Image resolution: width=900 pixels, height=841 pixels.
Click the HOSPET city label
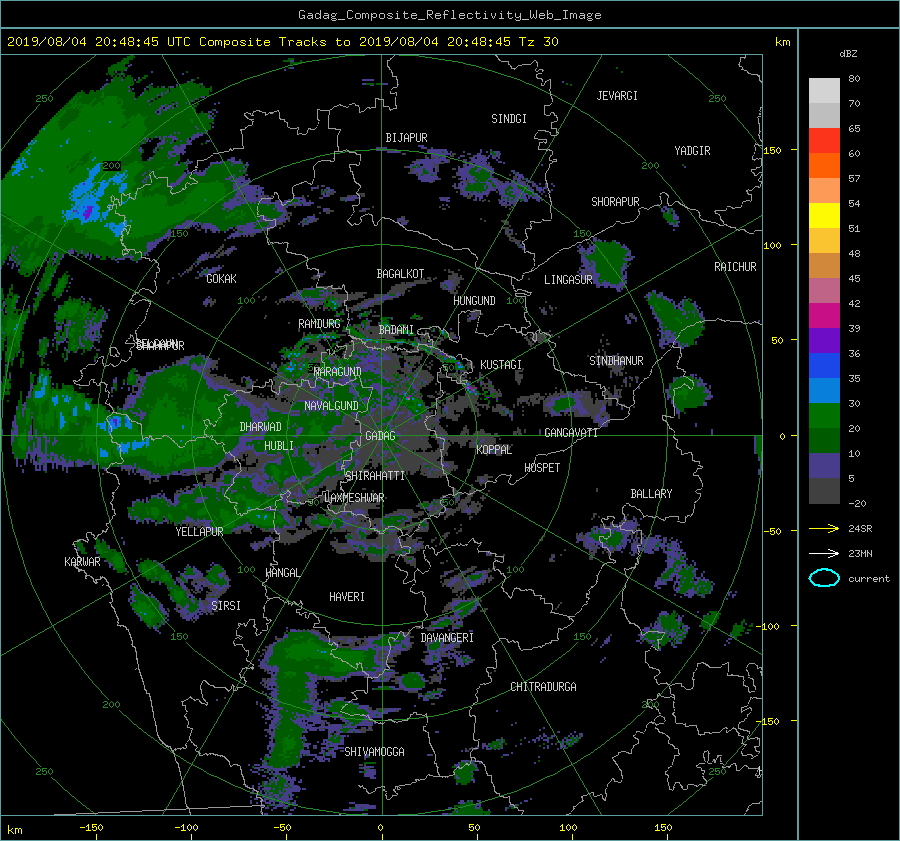[x=542, y=468]
